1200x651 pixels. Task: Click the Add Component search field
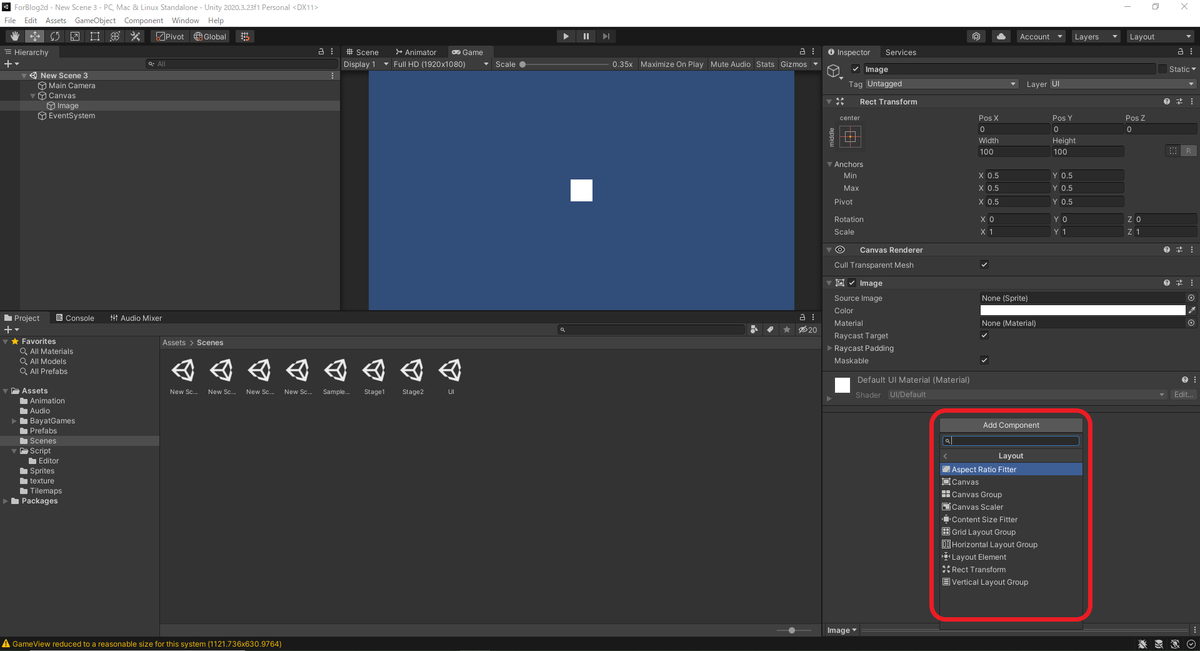pyautogui.click(x=1010, y=440)
